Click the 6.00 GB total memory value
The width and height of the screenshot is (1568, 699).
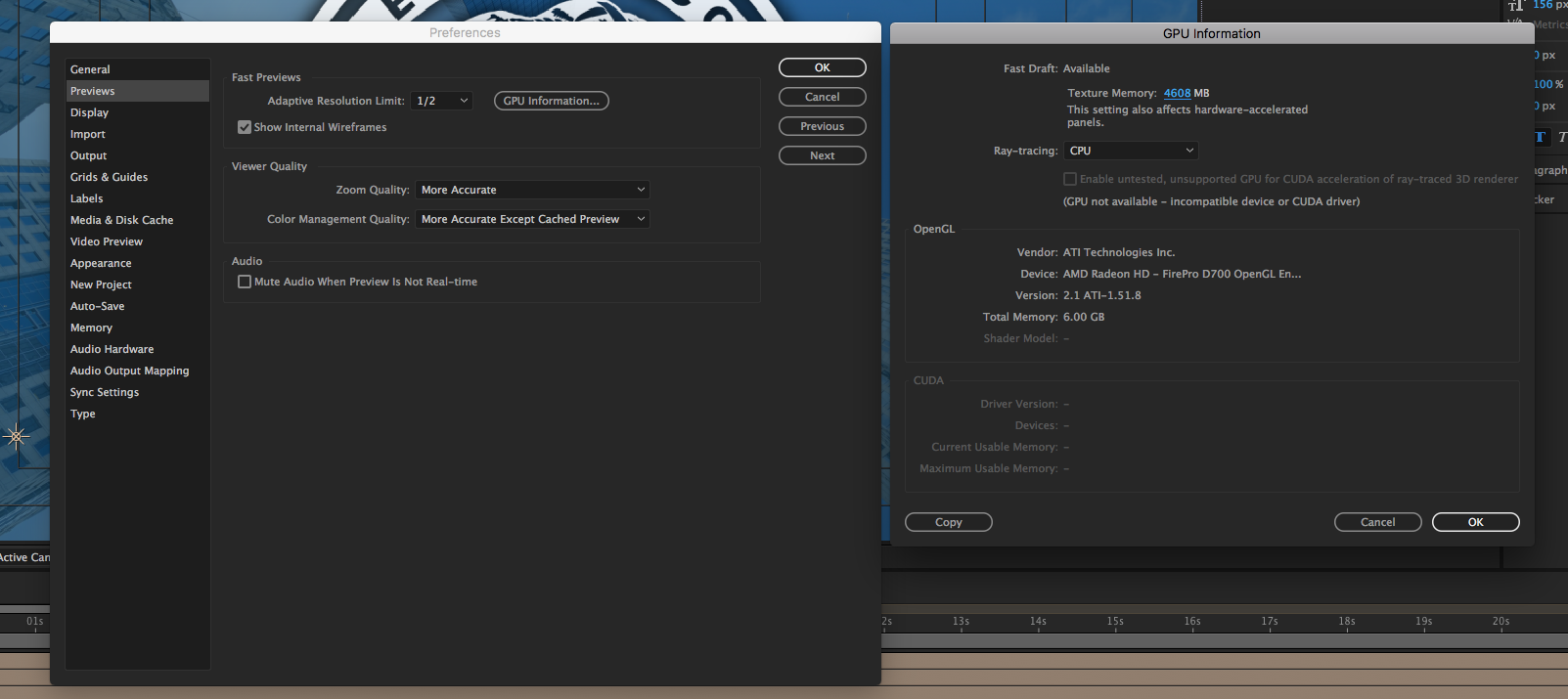point(1084,317)
